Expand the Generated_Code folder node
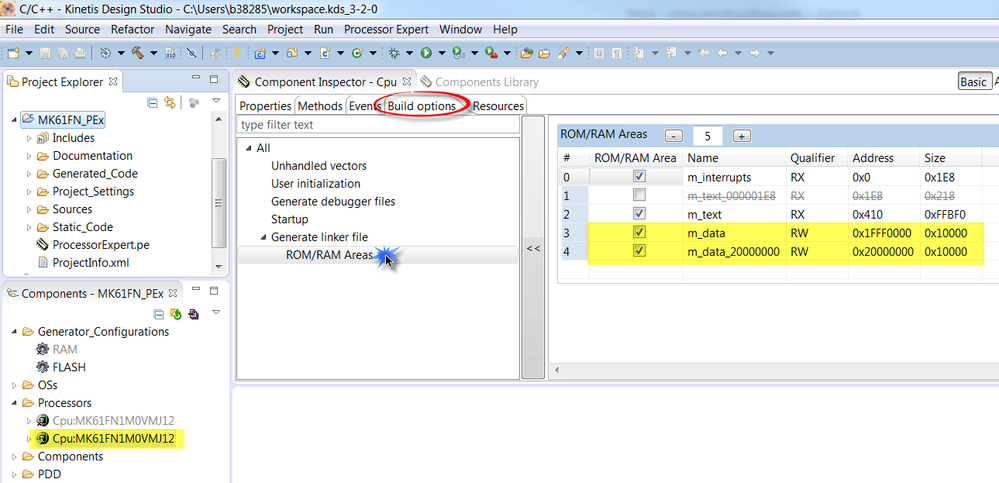Screen dimensions: 999x483 coord(29,173)
